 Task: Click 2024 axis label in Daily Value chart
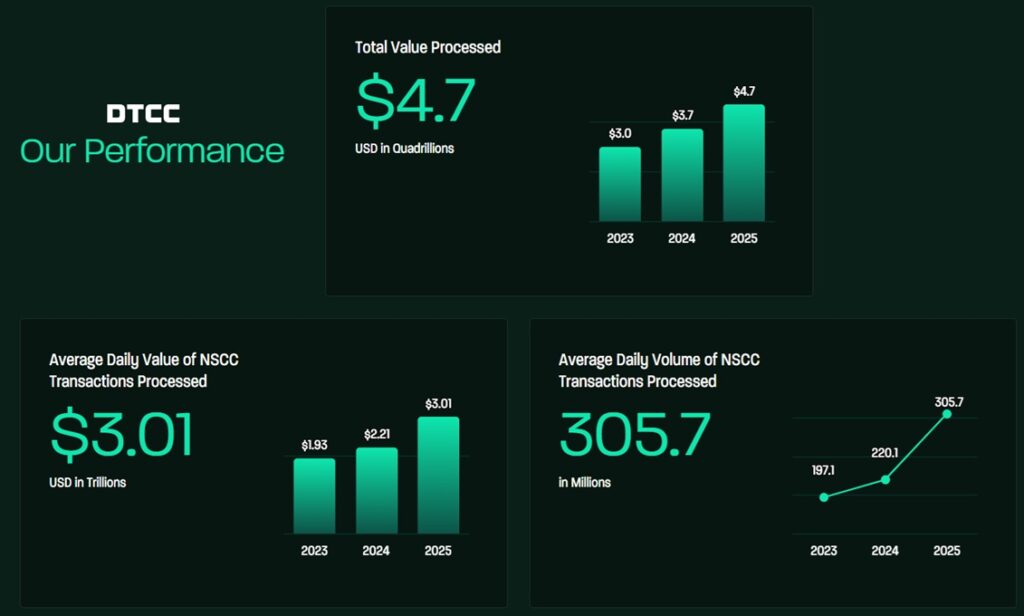(376, 551)
